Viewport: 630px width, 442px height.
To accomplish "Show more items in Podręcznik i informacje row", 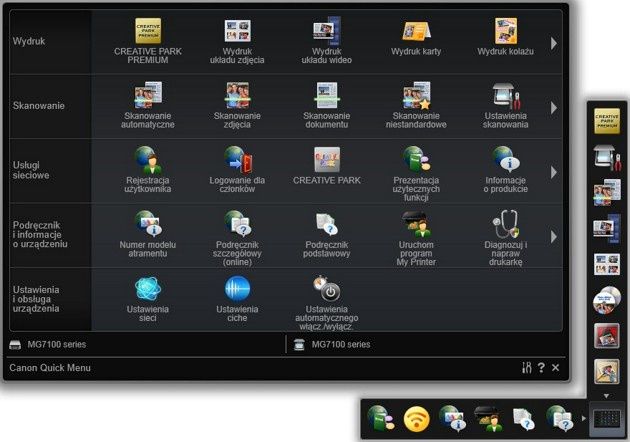I will (x=554, y=236).
